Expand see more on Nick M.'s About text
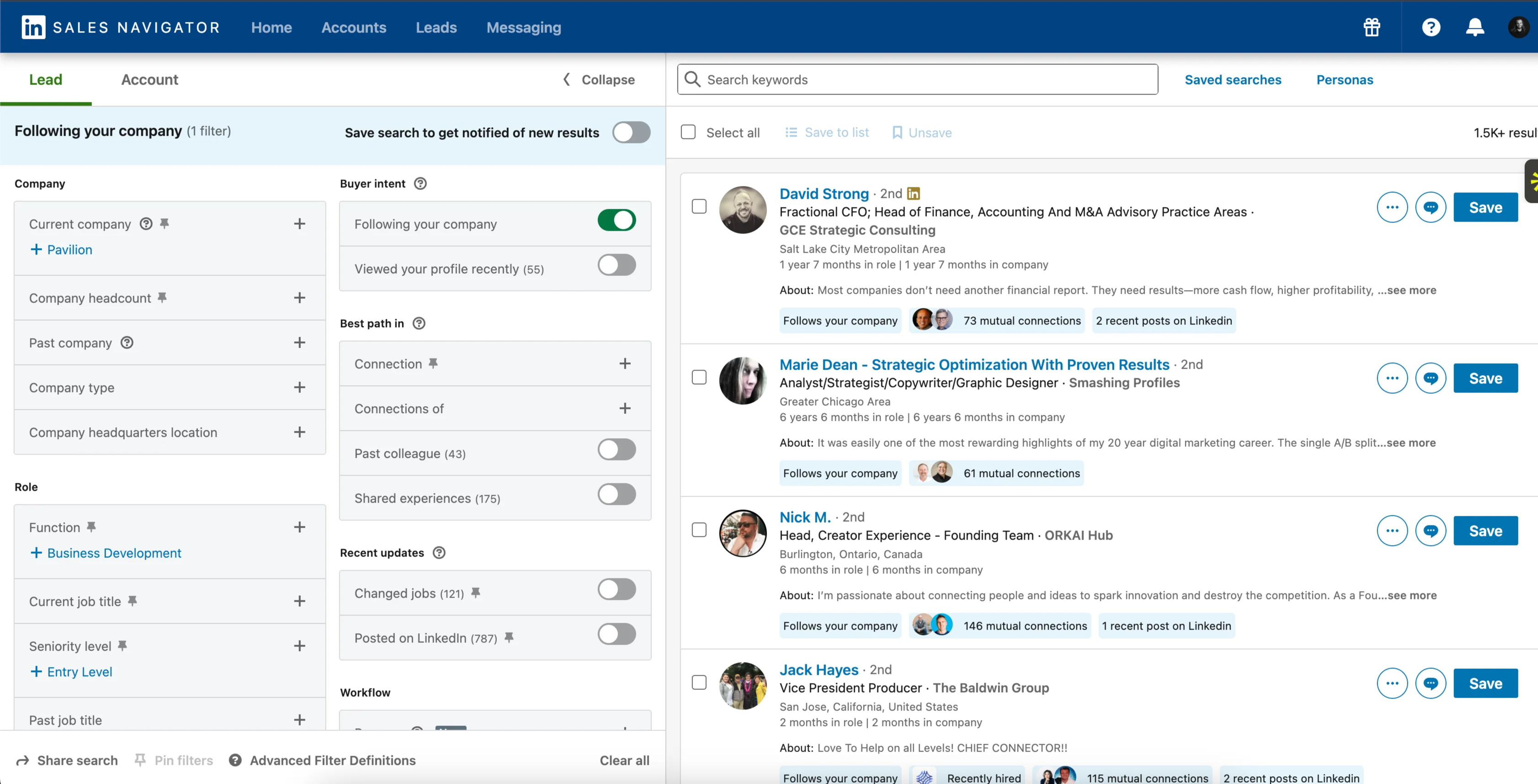Viewport: 1538px width, 784px height. (x=1411, y=595)
